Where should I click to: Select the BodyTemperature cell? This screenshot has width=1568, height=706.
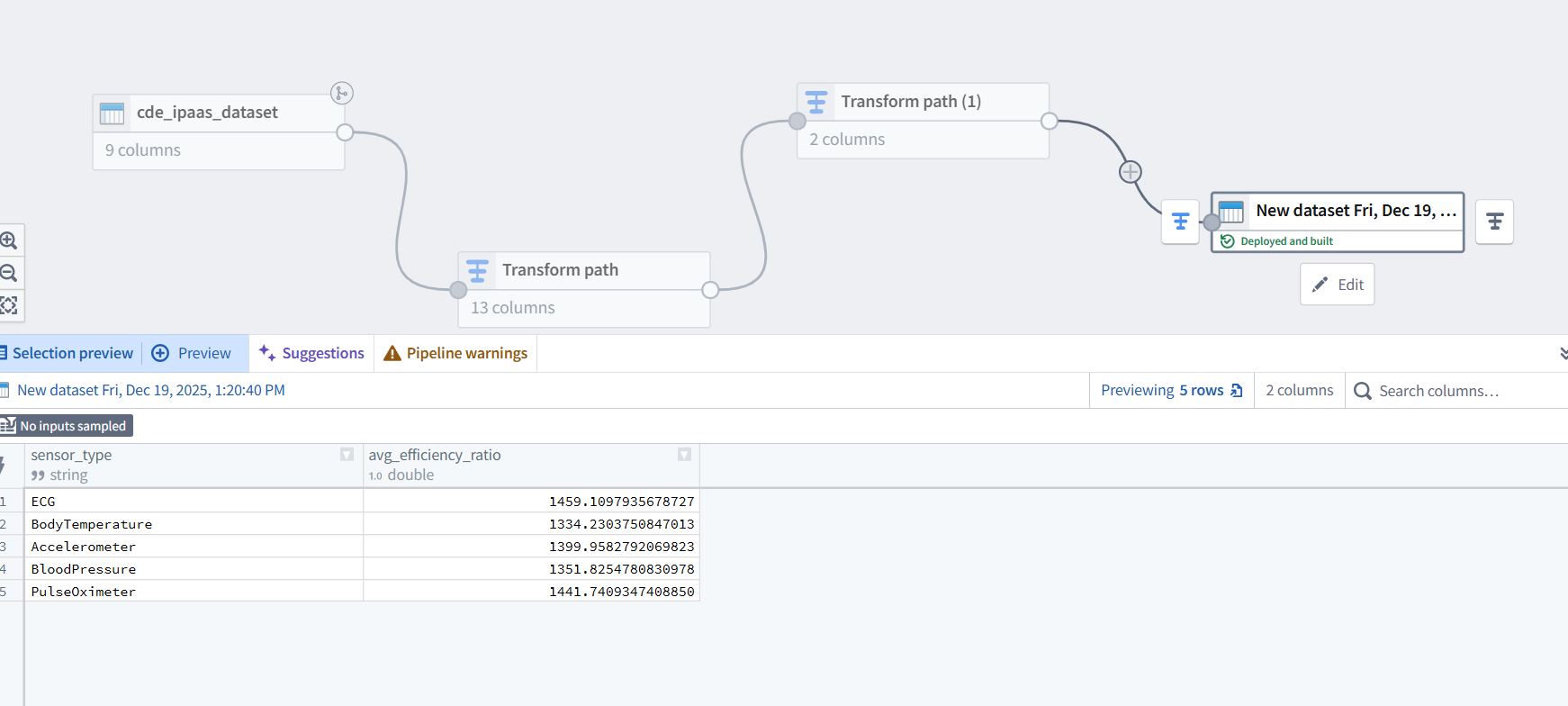[194, 523]
